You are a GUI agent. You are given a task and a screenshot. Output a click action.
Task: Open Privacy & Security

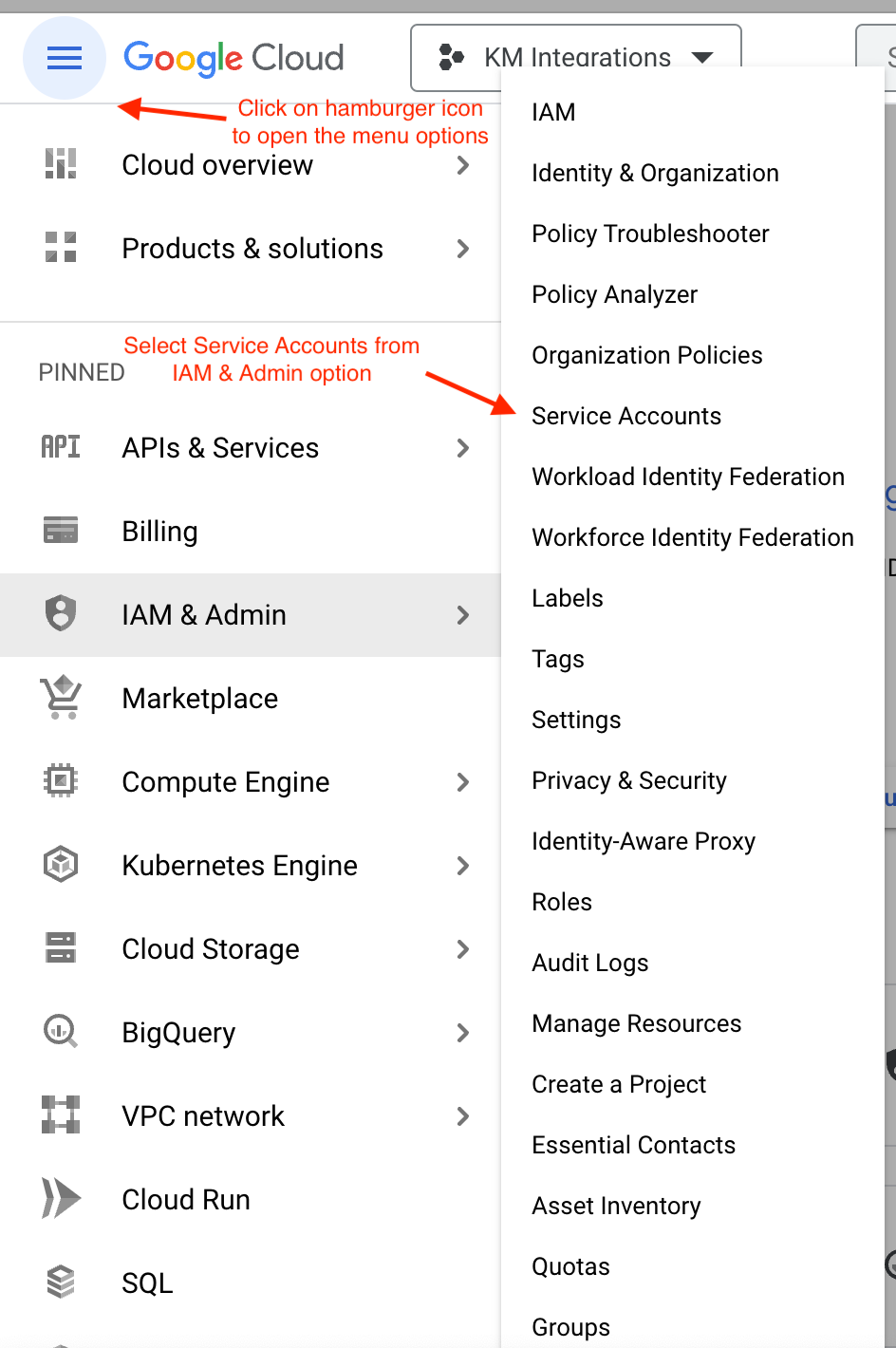(629, 780)
